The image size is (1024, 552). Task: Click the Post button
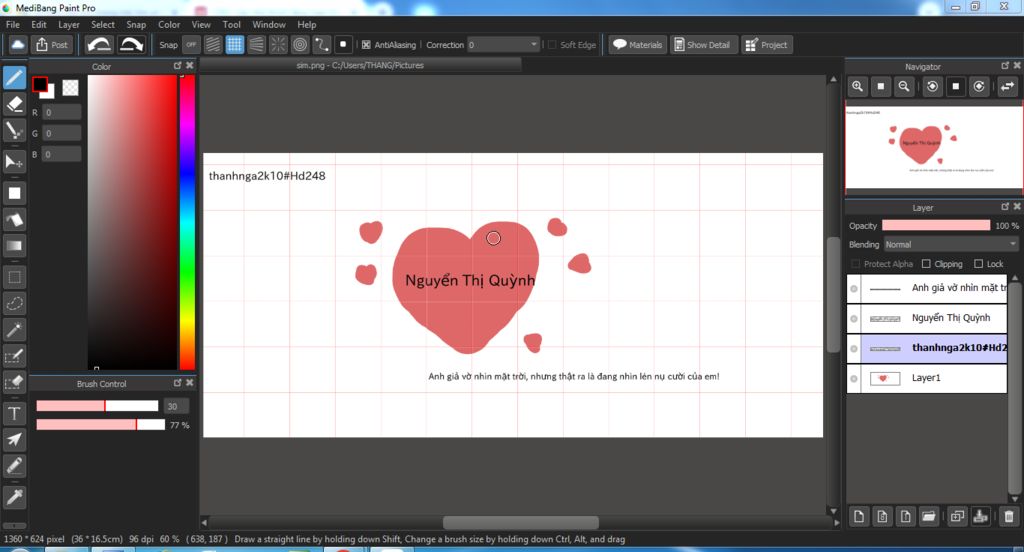pos(52,44)
